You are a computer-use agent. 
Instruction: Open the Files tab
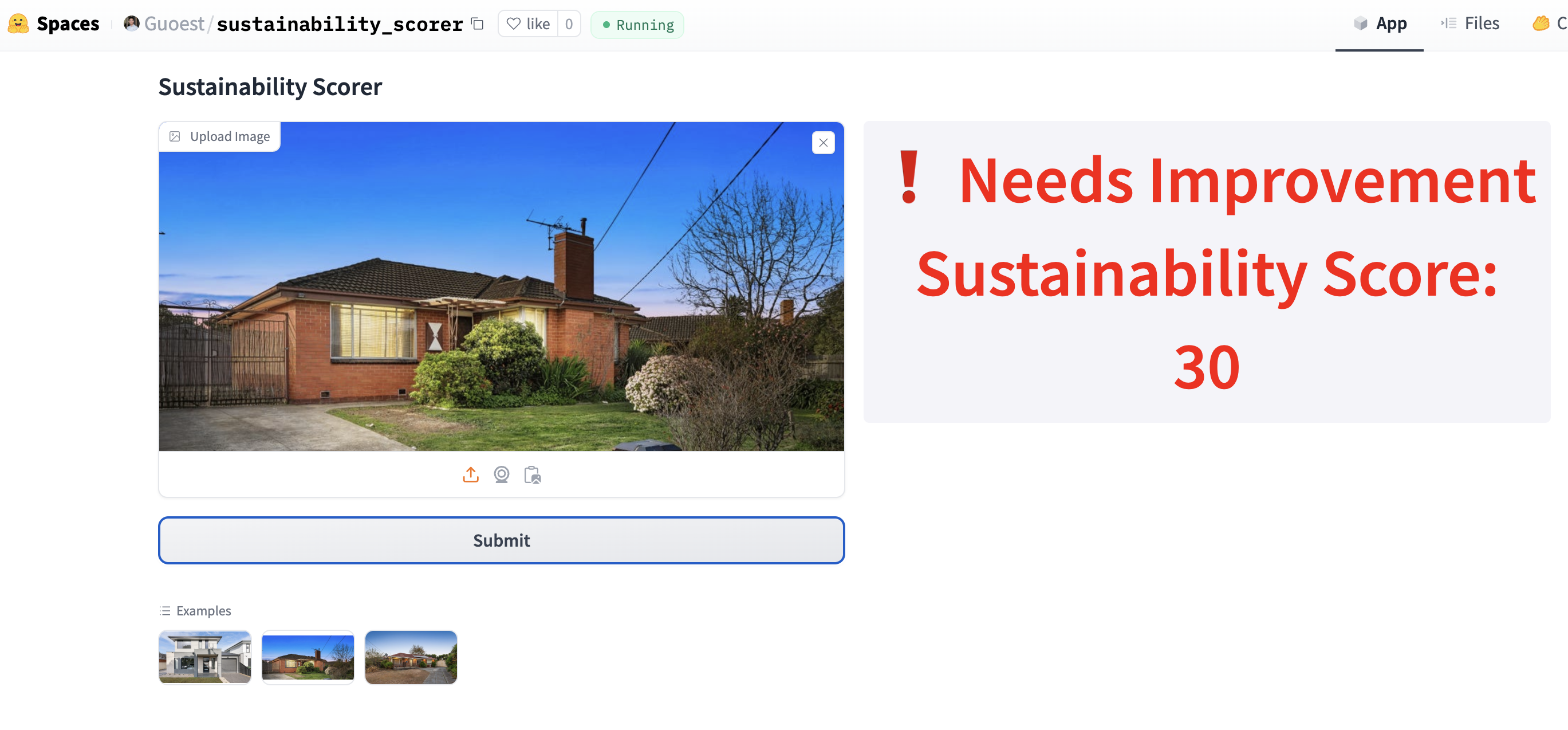[x=1470, y=23]
